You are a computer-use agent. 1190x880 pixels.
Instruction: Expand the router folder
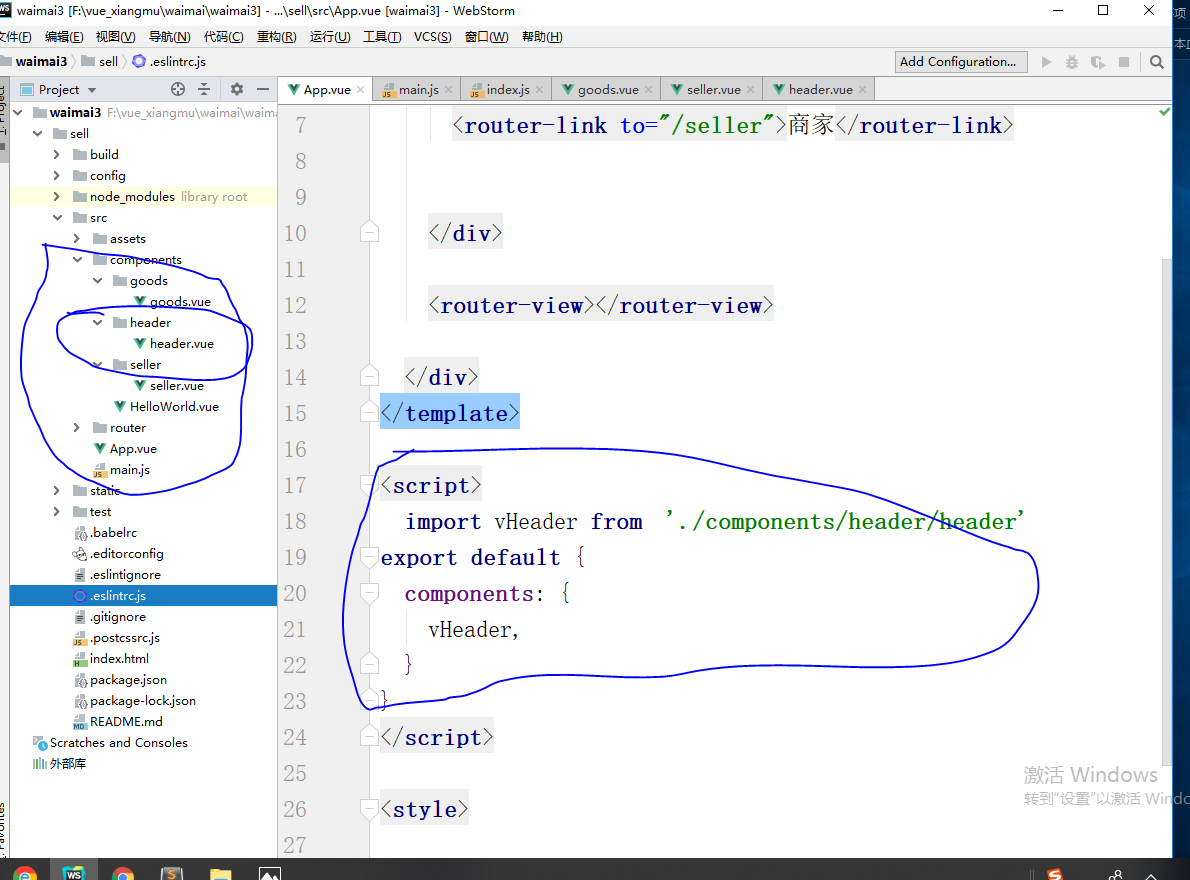point(77,428)
